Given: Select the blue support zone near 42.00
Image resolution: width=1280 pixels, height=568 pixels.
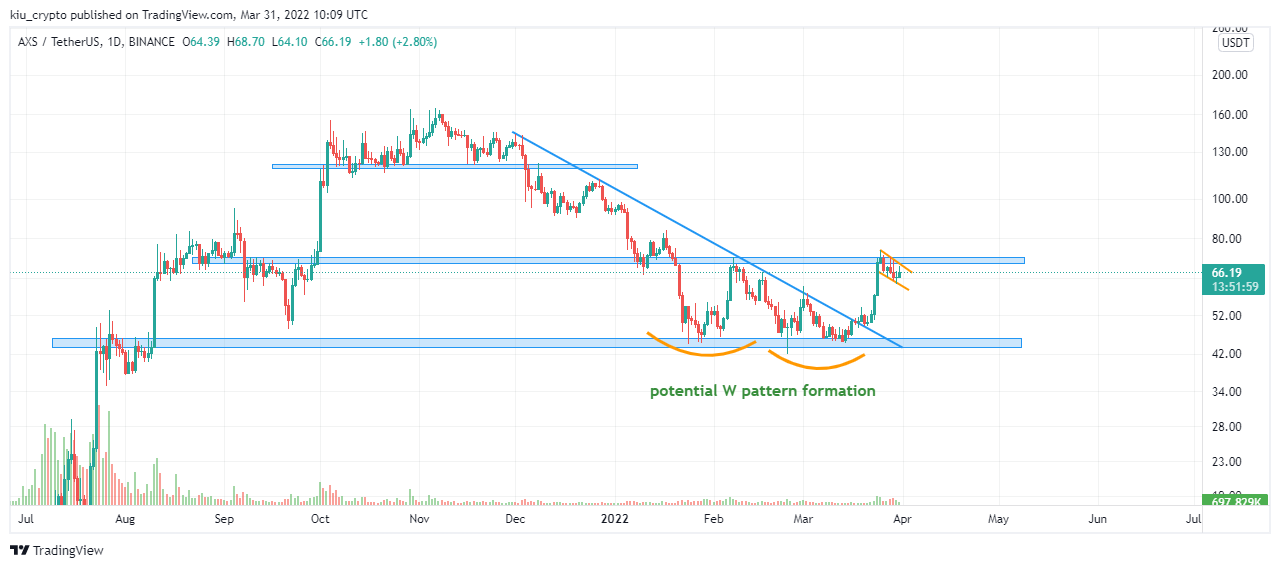Looking at the screenshot, I should (537, 343).
